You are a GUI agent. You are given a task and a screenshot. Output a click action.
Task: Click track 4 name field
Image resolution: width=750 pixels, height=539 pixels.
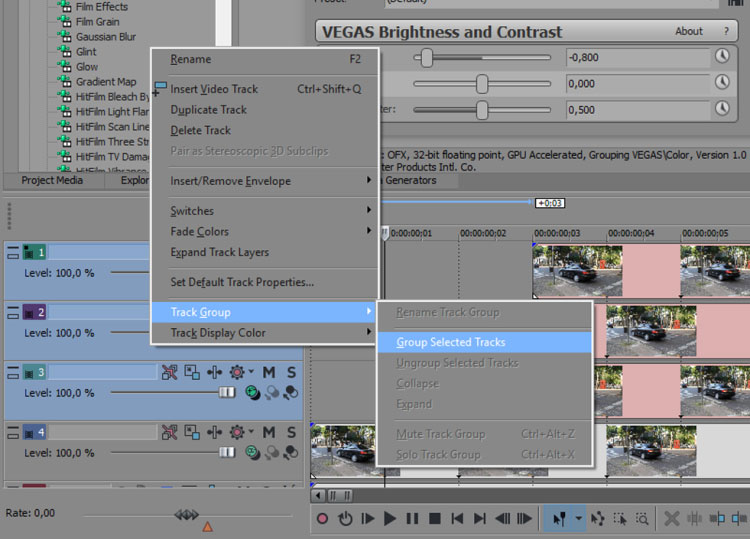point(102,432)
